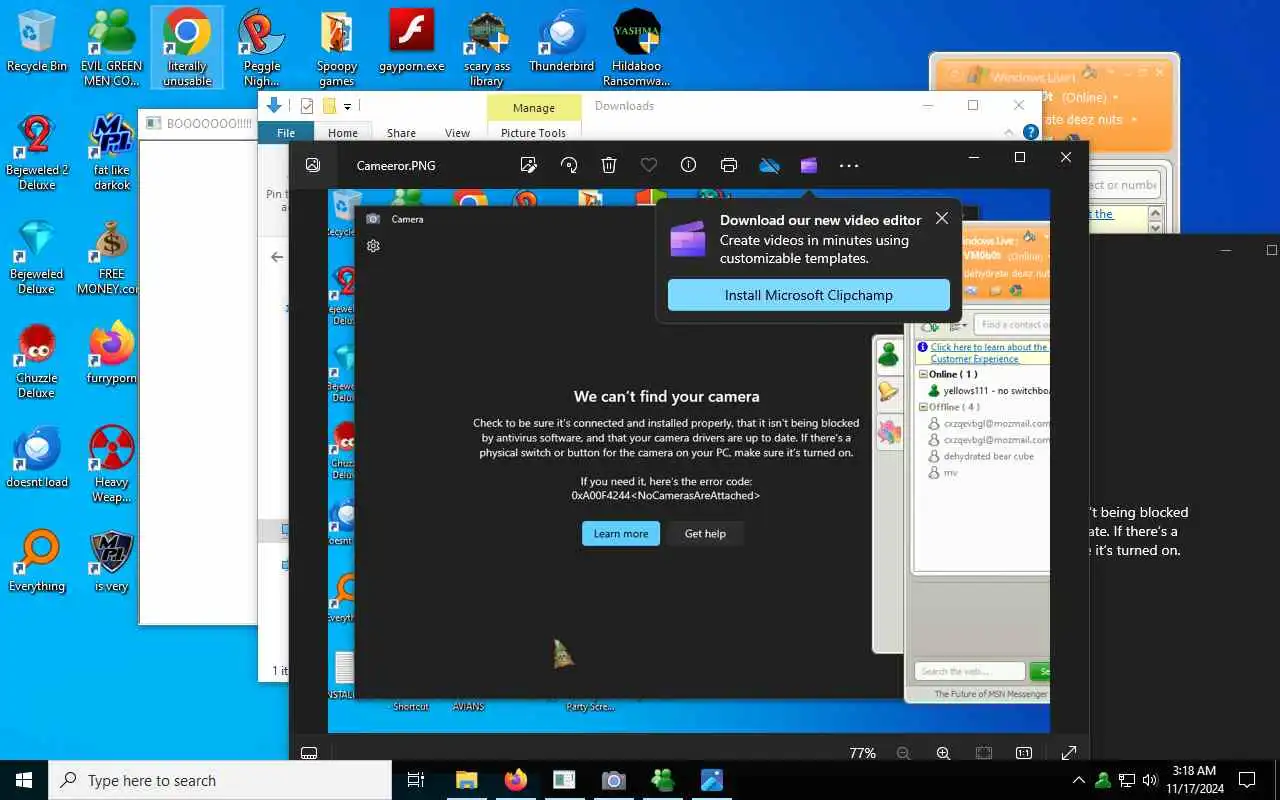Open the personal message dropdown in the Messenger window
Image resolution: width=1280 pixels, height=800 pixels.
[1134, 120]
